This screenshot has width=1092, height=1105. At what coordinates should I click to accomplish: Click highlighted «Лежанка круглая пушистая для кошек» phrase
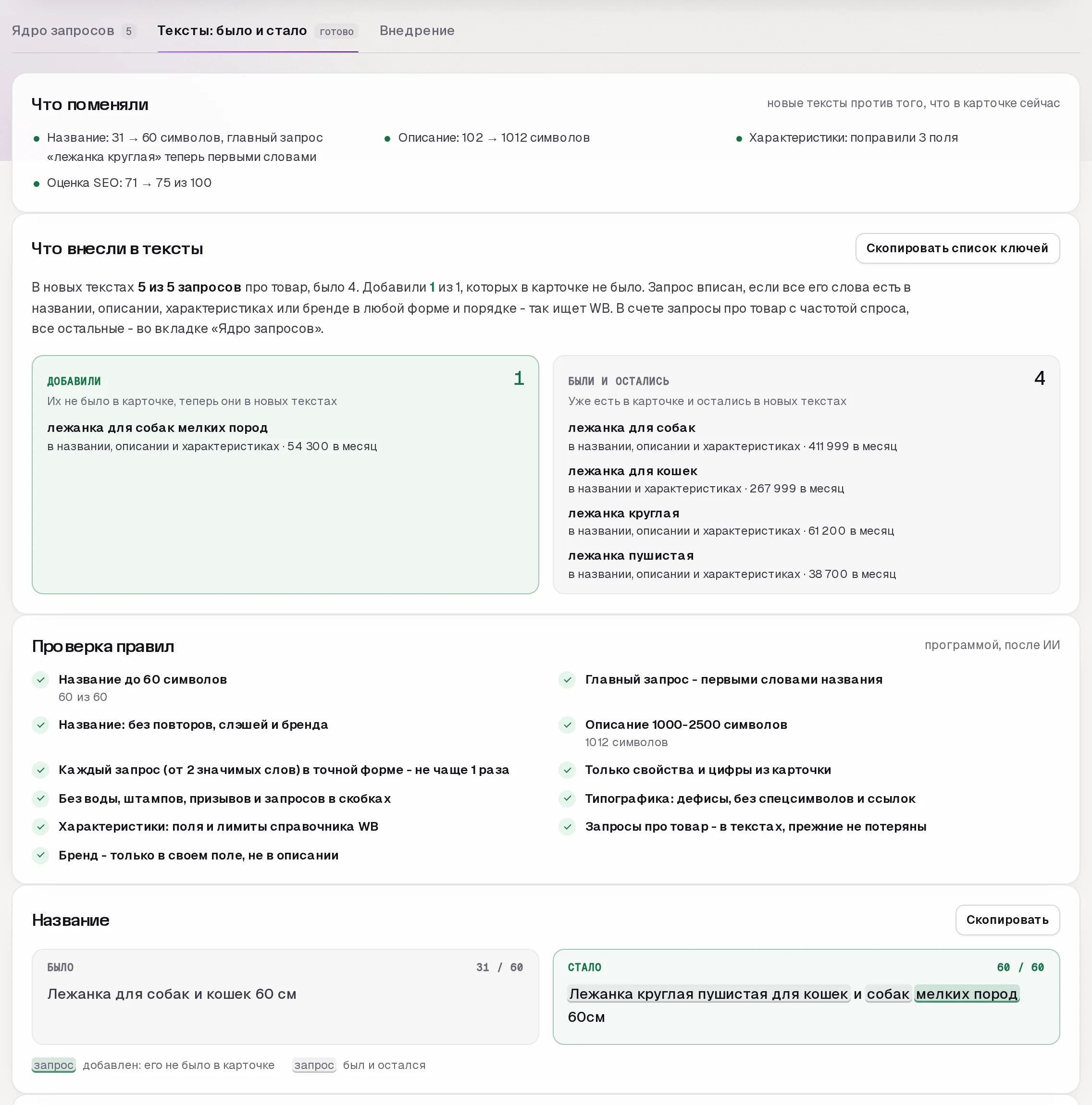[x=708, y=994]
